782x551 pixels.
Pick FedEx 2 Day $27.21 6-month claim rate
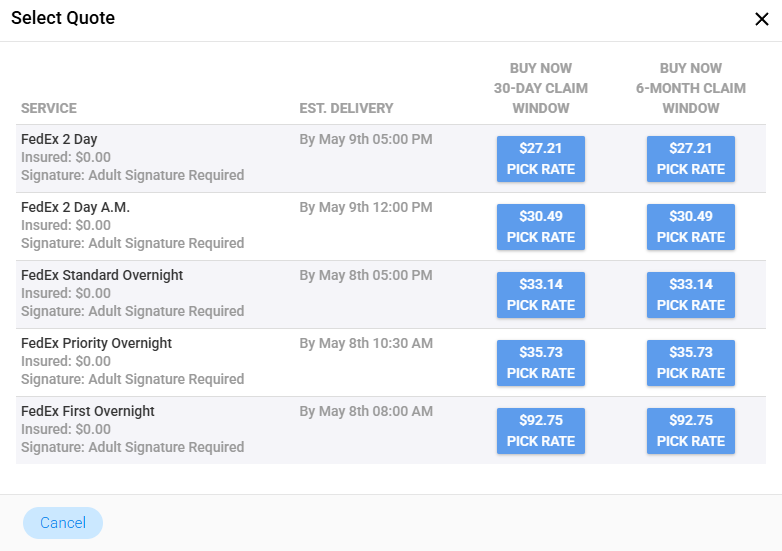tap(691, 159)
